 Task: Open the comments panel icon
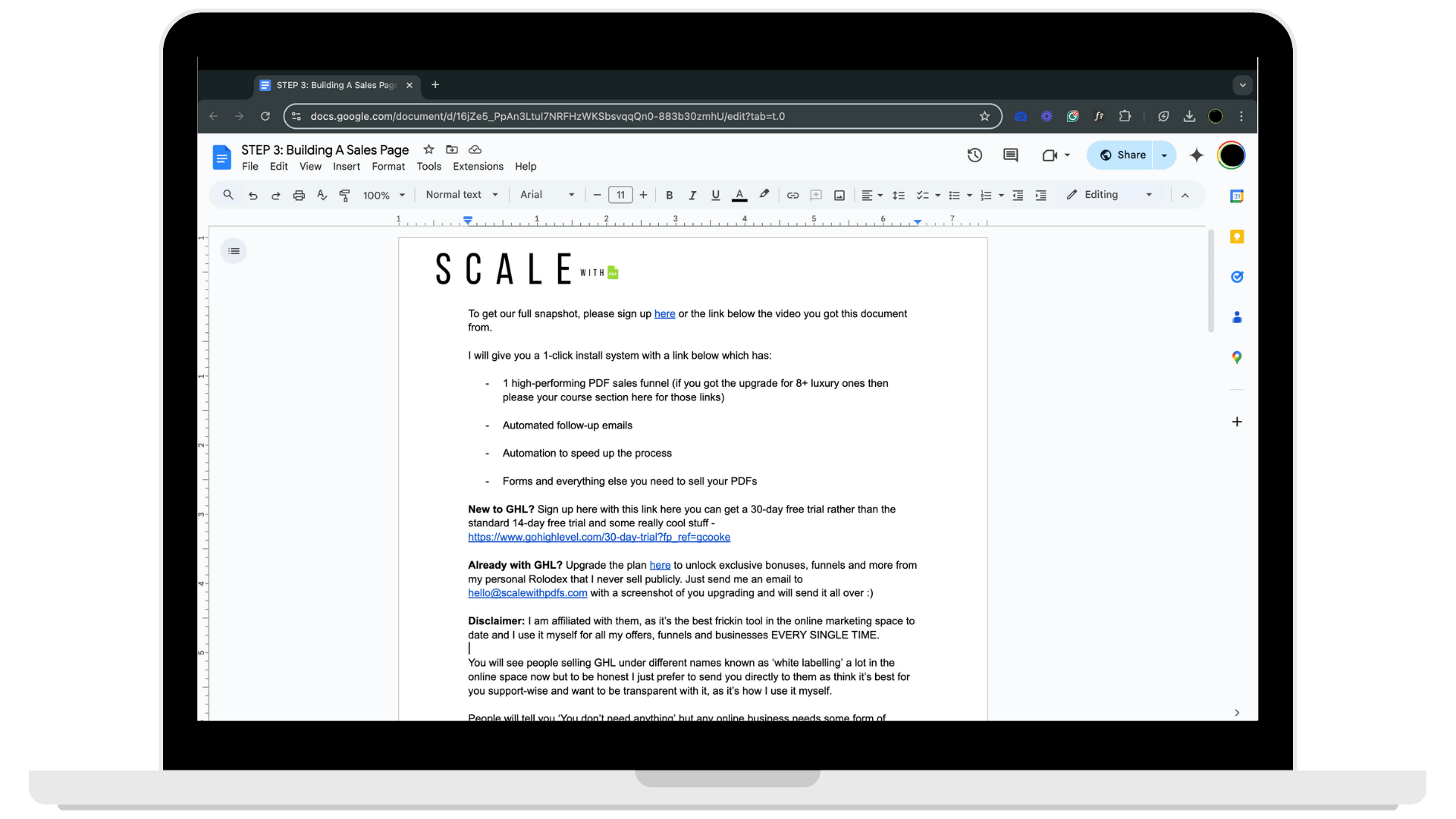click(1010, 155)
